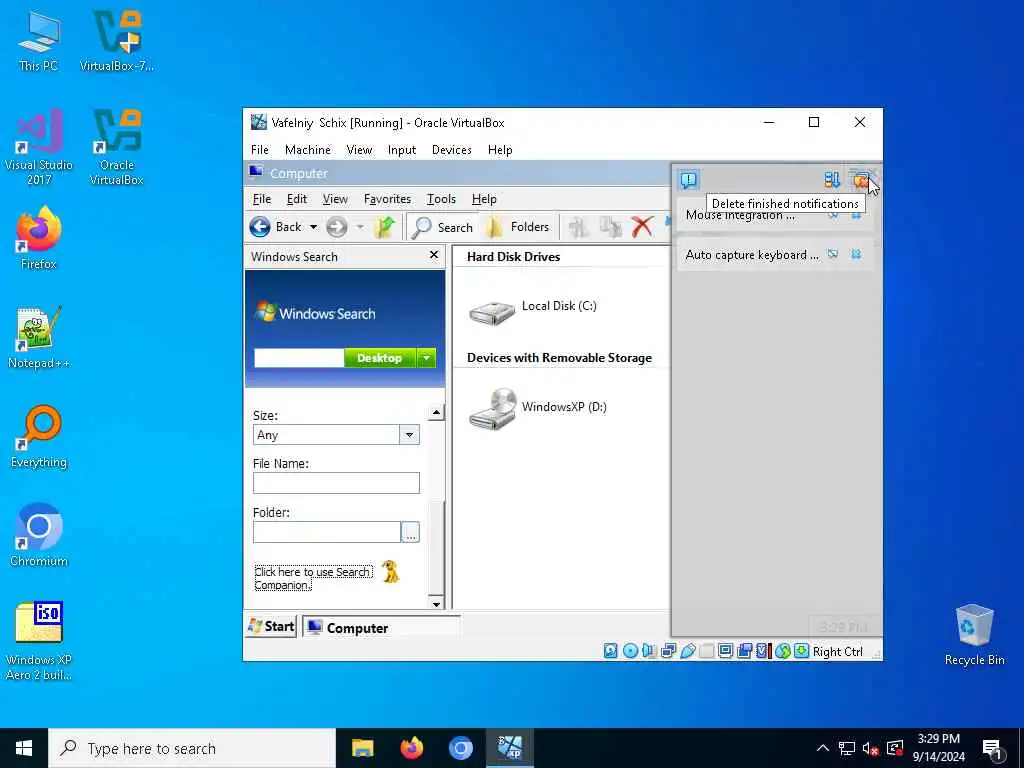This screenshot has width=1024, height=768.
Task: Close the Windows Search pane
Action: pos(434,255)
